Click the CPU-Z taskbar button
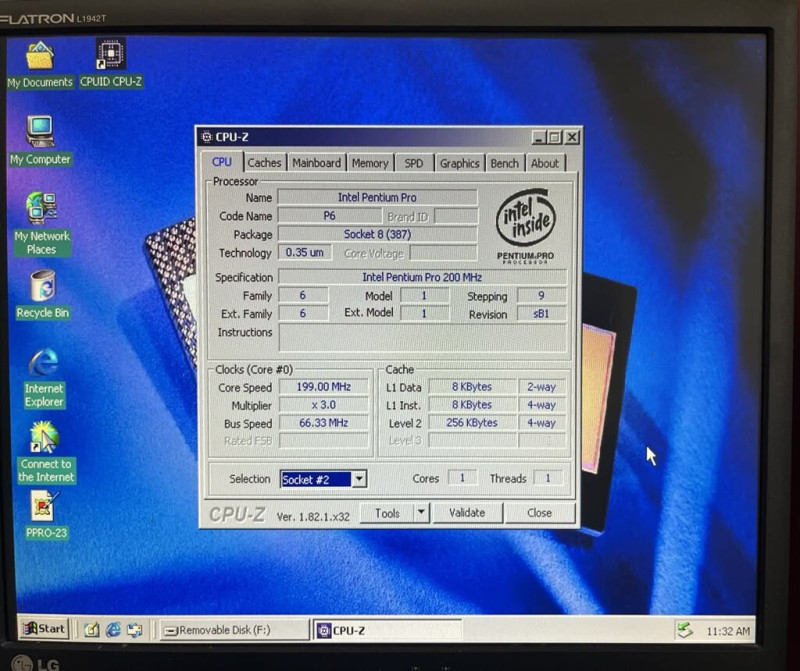Screen dimensions: 800x671 [387, 631]
